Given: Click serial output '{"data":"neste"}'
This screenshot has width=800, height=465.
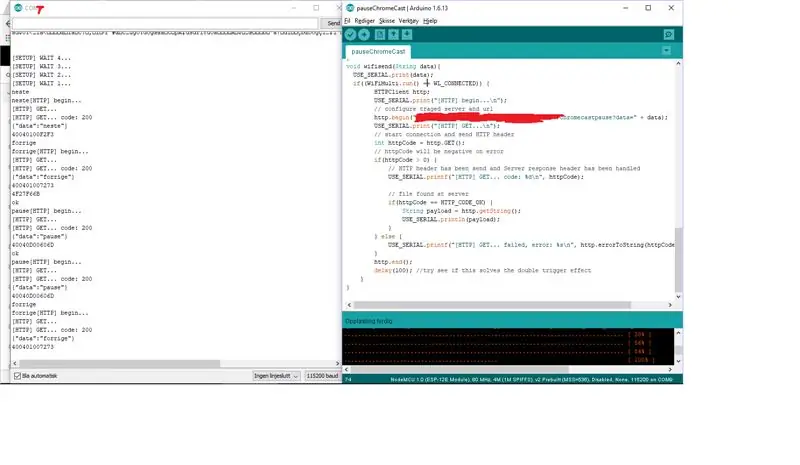Looking at the screenshot, I should point(39,126).
